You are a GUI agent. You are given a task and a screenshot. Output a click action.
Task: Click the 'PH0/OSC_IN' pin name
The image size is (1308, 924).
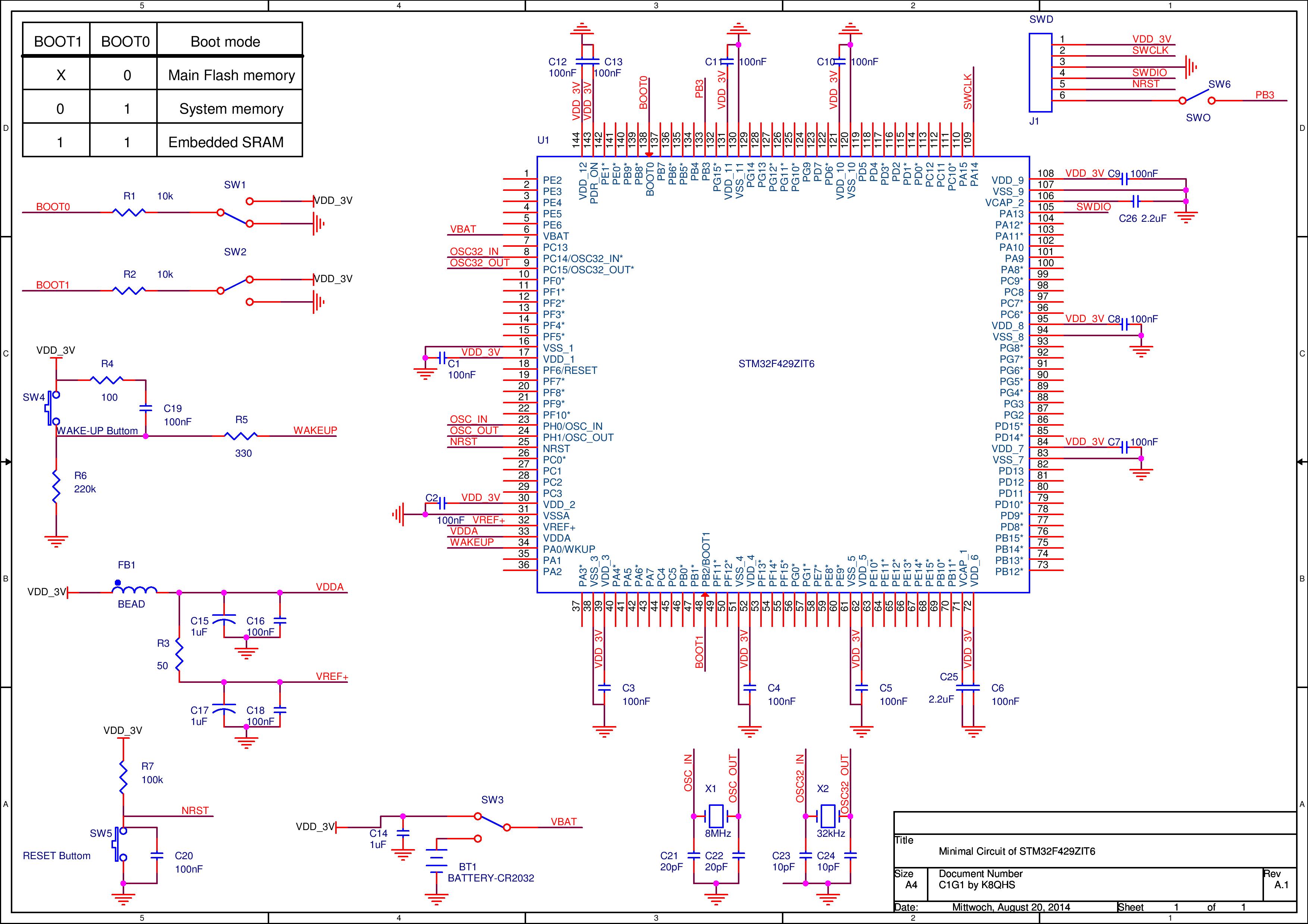coord(573,426)
